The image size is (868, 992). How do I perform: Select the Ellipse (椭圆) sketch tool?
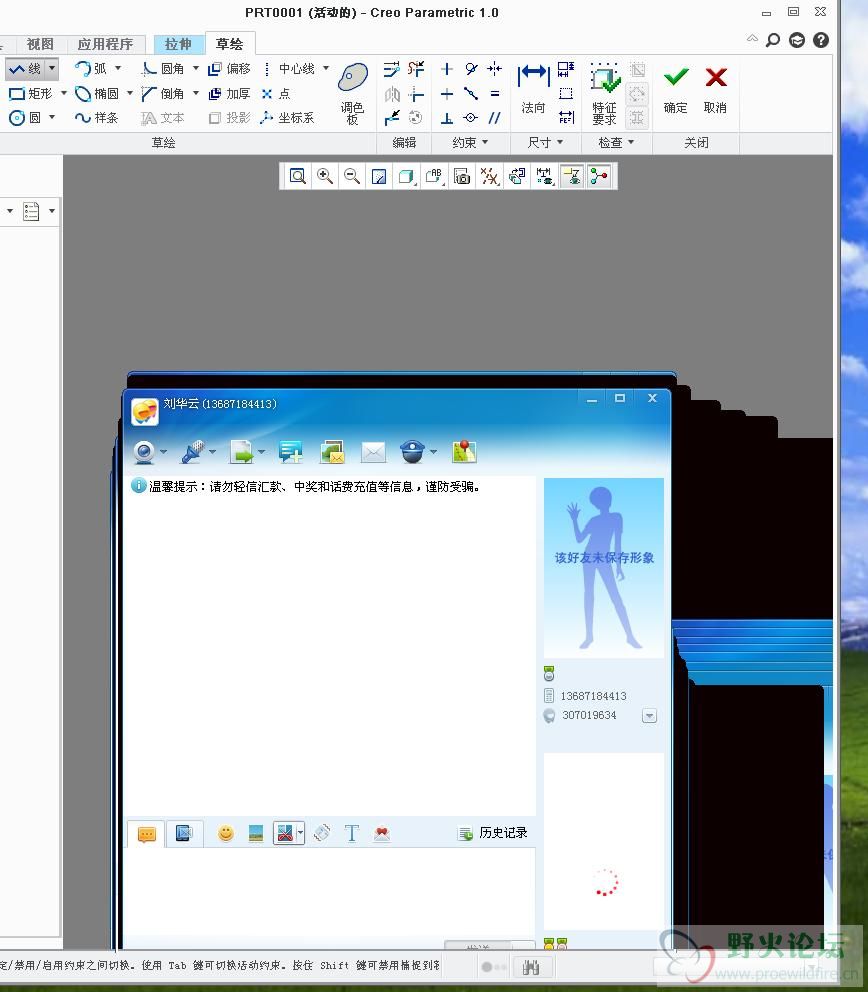(x=97, y=94)
